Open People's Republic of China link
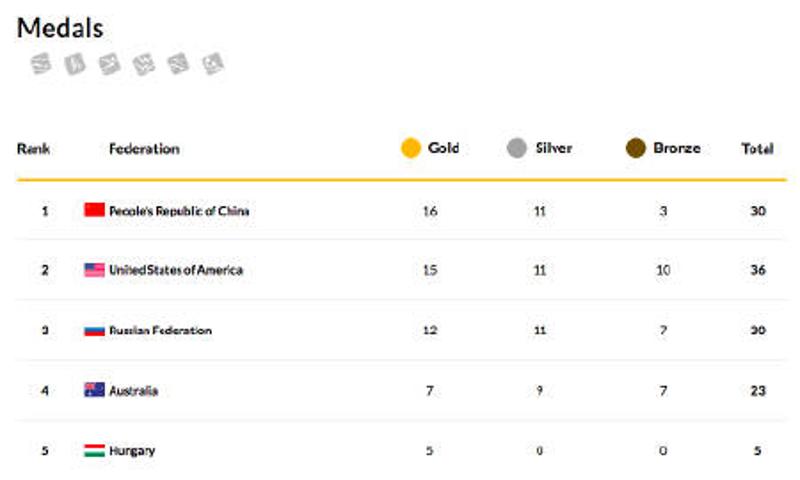800x480 pixels. tap(179, 211)
